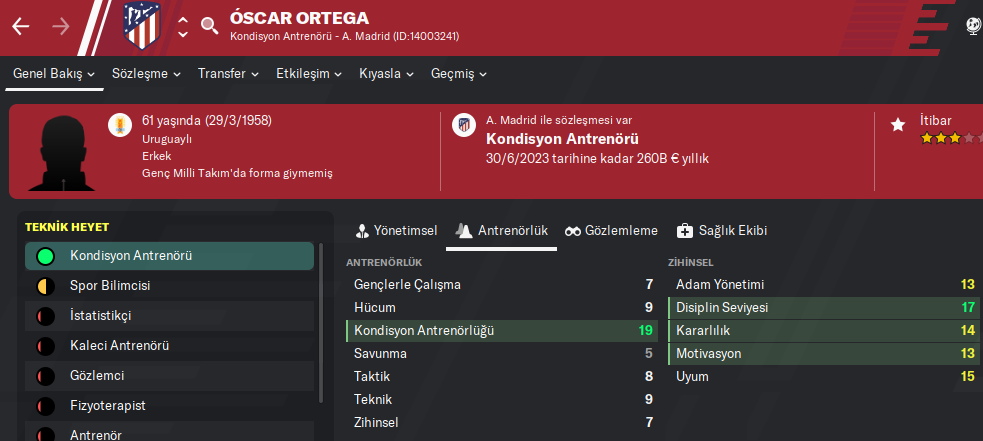Click the İtibar star icon

[897, 125]
